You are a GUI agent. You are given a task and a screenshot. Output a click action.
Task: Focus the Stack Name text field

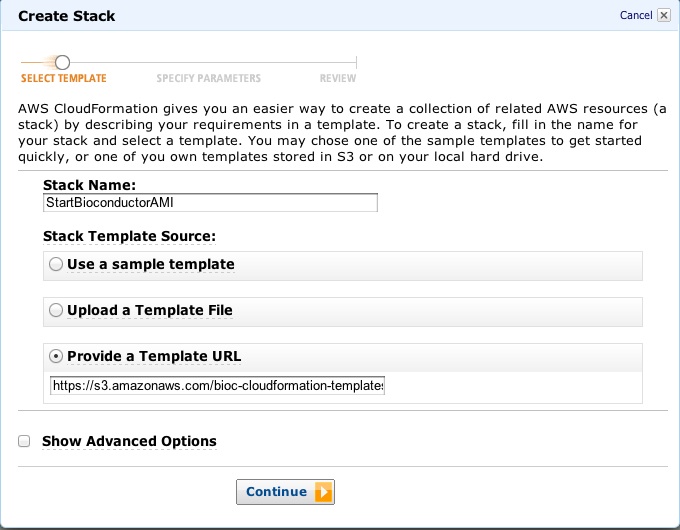click(210, 203)
